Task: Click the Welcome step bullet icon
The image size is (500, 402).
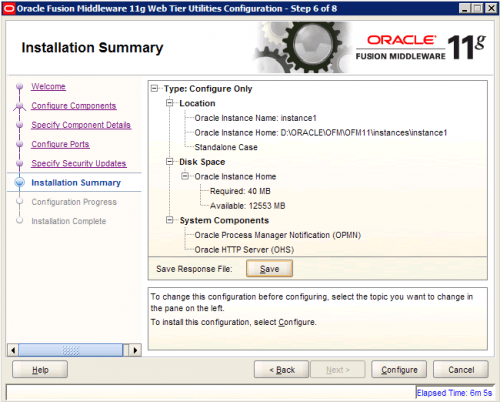Action: pyautogui.click(x=20, y=86)
